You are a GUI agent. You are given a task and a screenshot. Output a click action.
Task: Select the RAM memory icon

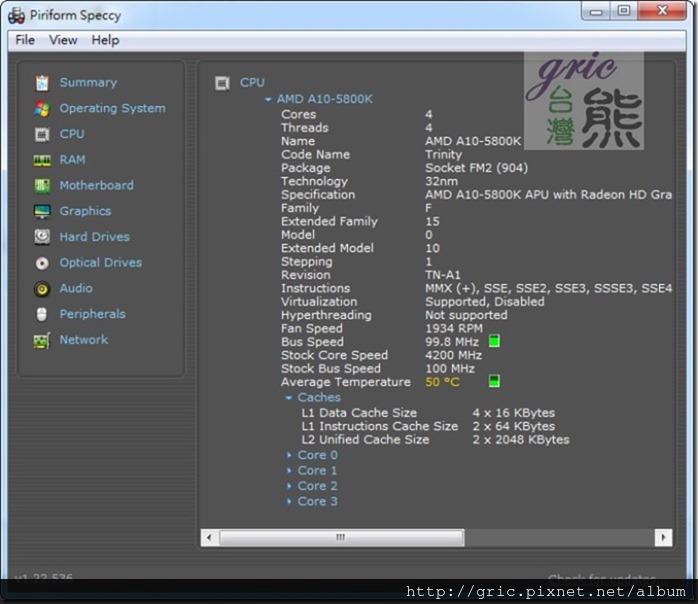pos(42,160)
